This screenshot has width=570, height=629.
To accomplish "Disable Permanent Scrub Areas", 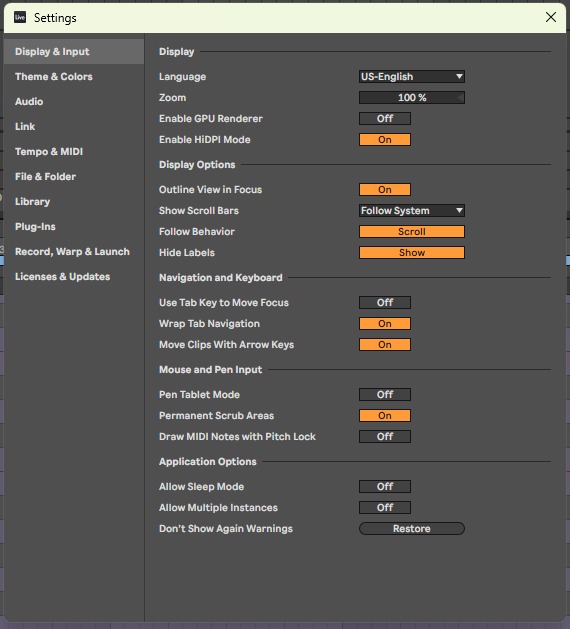I will tap(385, 416).
